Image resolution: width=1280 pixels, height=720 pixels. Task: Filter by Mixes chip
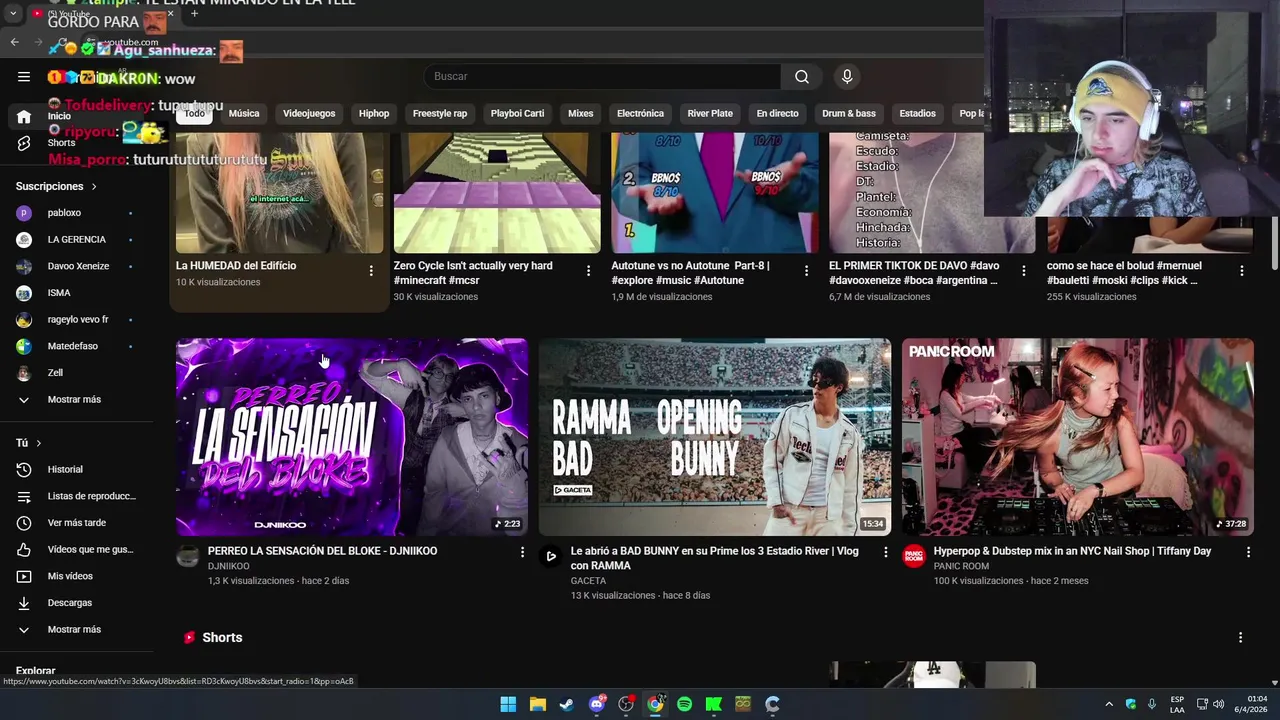(x=581, y=114)
